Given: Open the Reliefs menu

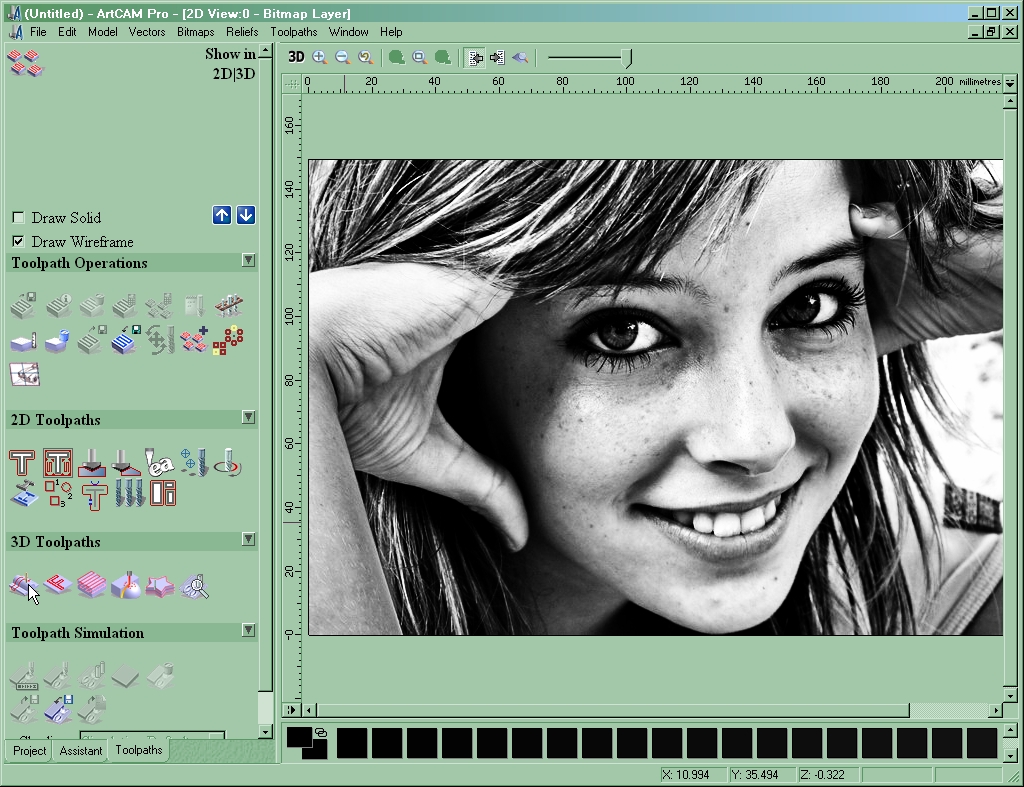Looking at the screenshot, I should click(x=242, y=31).
